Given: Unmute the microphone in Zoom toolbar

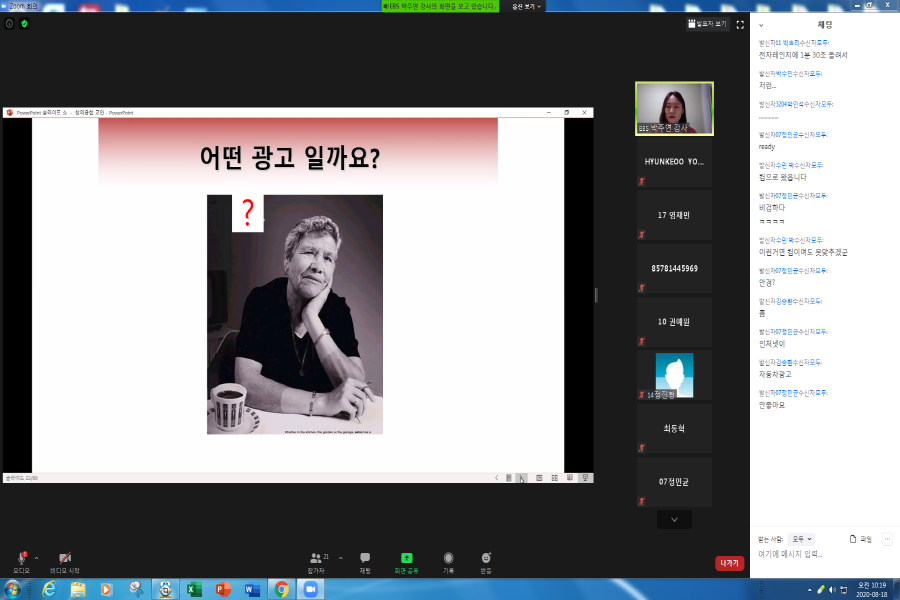Looking at the screenshot, I should pyautogui.click(x=21, y=558).
